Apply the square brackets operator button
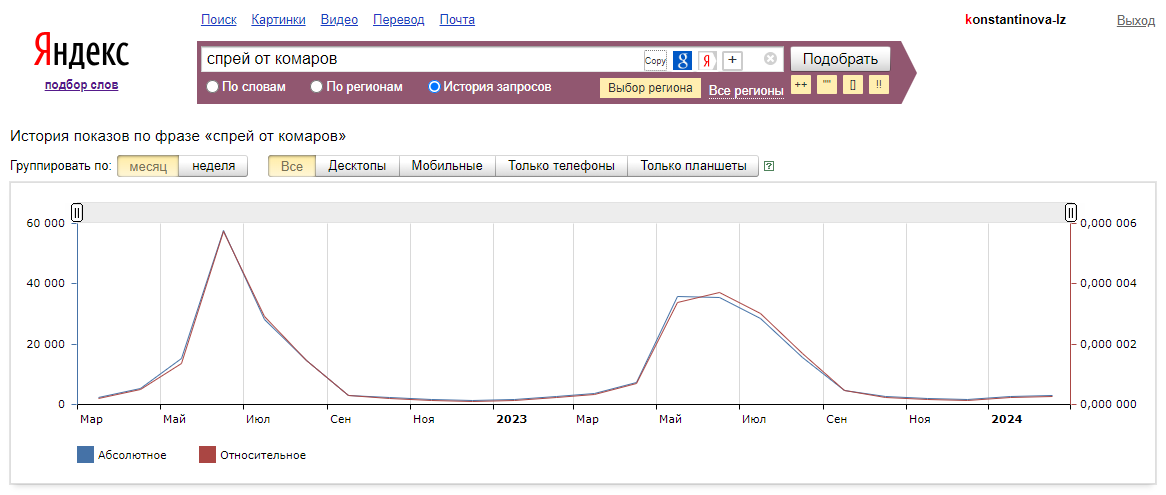Viewport: 1166px width, 495px height. click(853, 85)
